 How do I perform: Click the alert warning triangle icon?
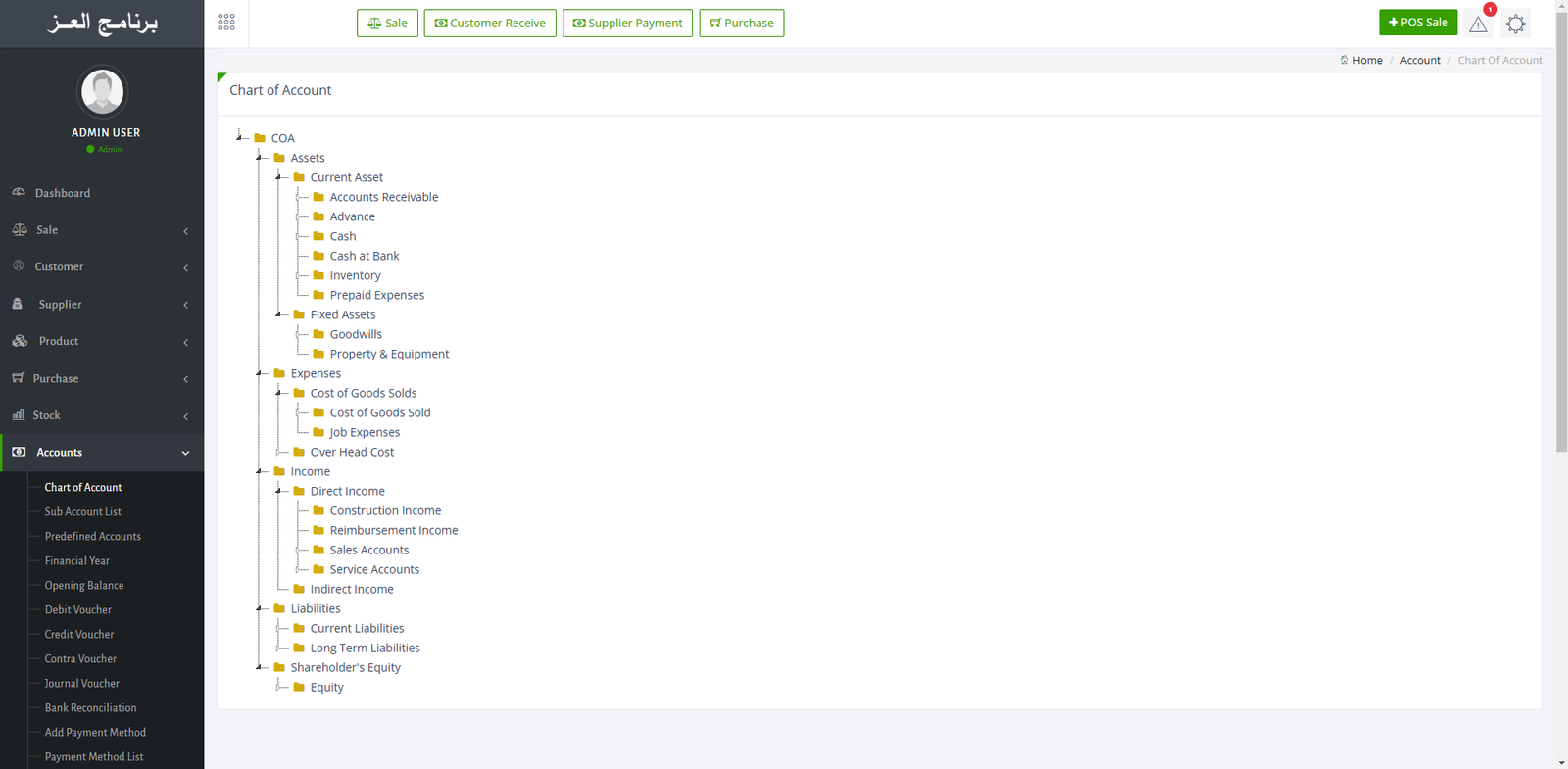(1478, 24)
